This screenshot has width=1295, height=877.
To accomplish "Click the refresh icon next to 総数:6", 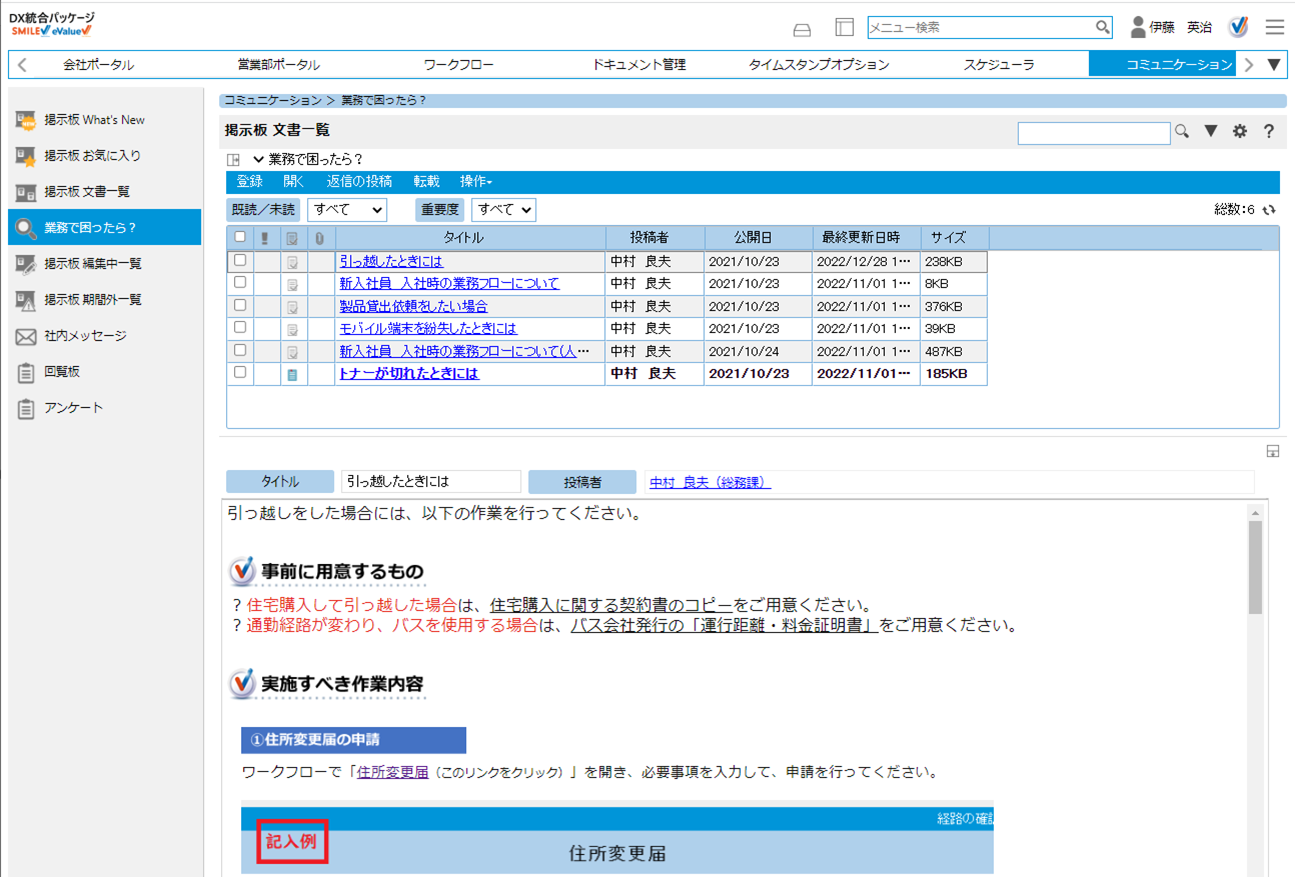I will click(x=1270, y=210).
